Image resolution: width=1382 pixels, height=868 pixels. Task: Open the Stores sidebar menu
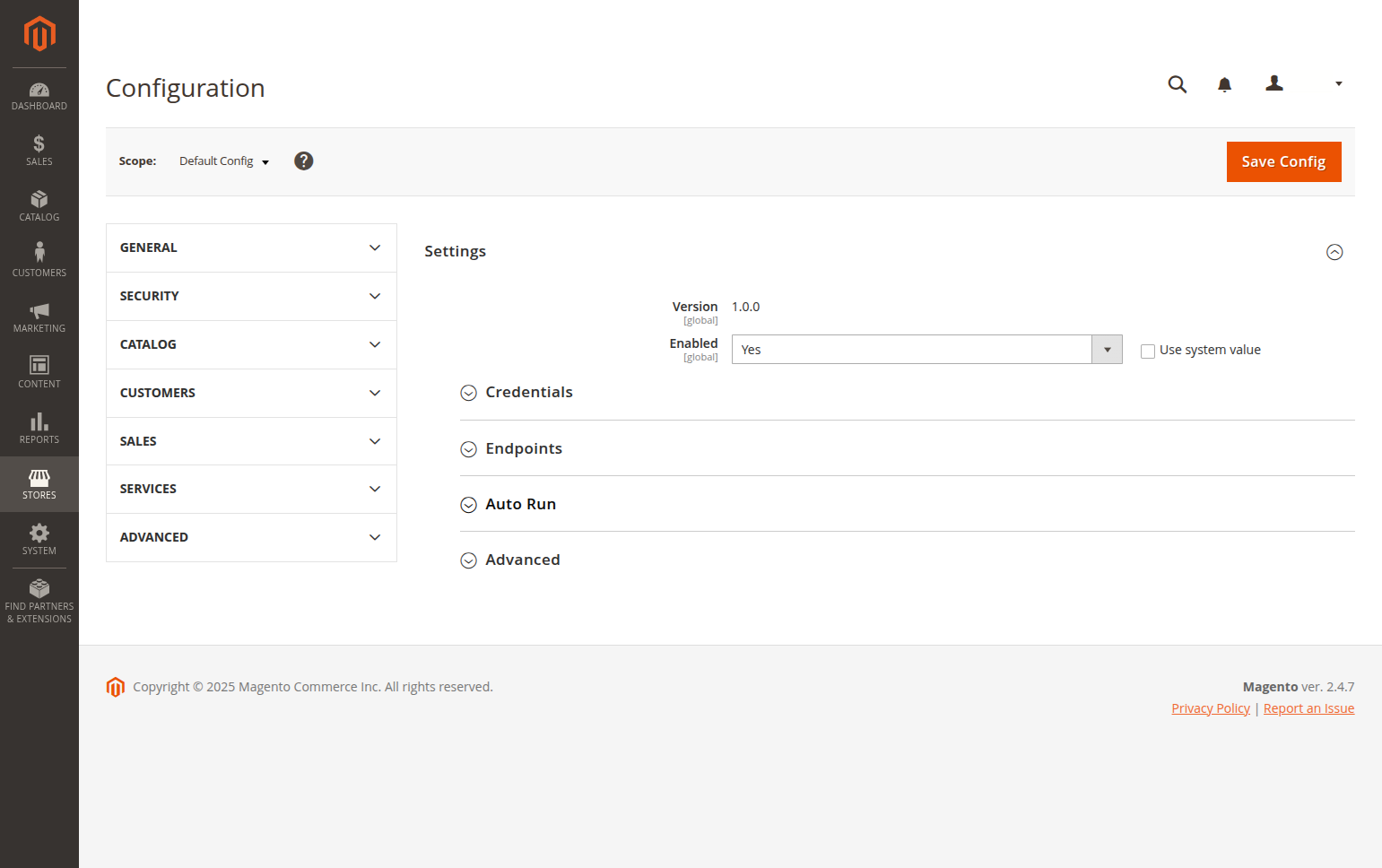[x=39, y=484]
